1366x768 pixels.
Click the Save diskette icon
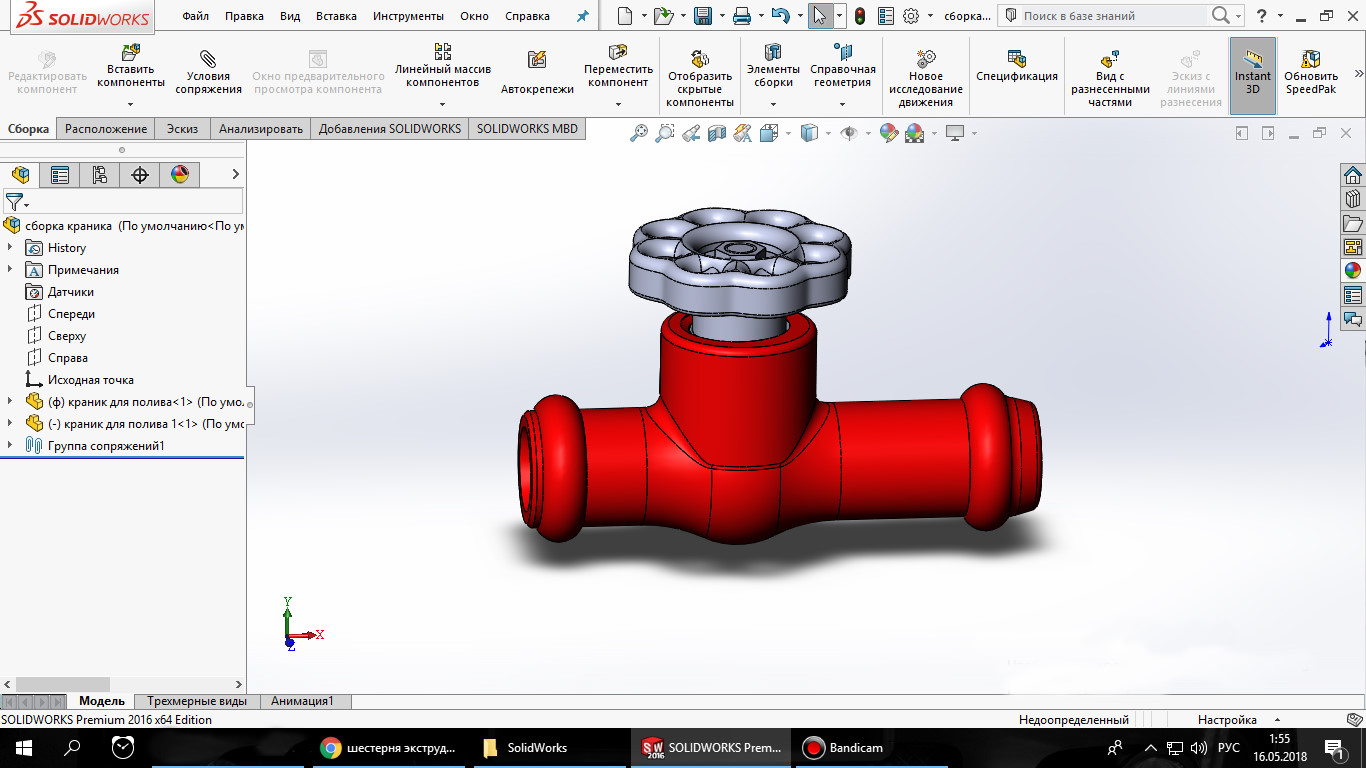click(x=702, y=16)
